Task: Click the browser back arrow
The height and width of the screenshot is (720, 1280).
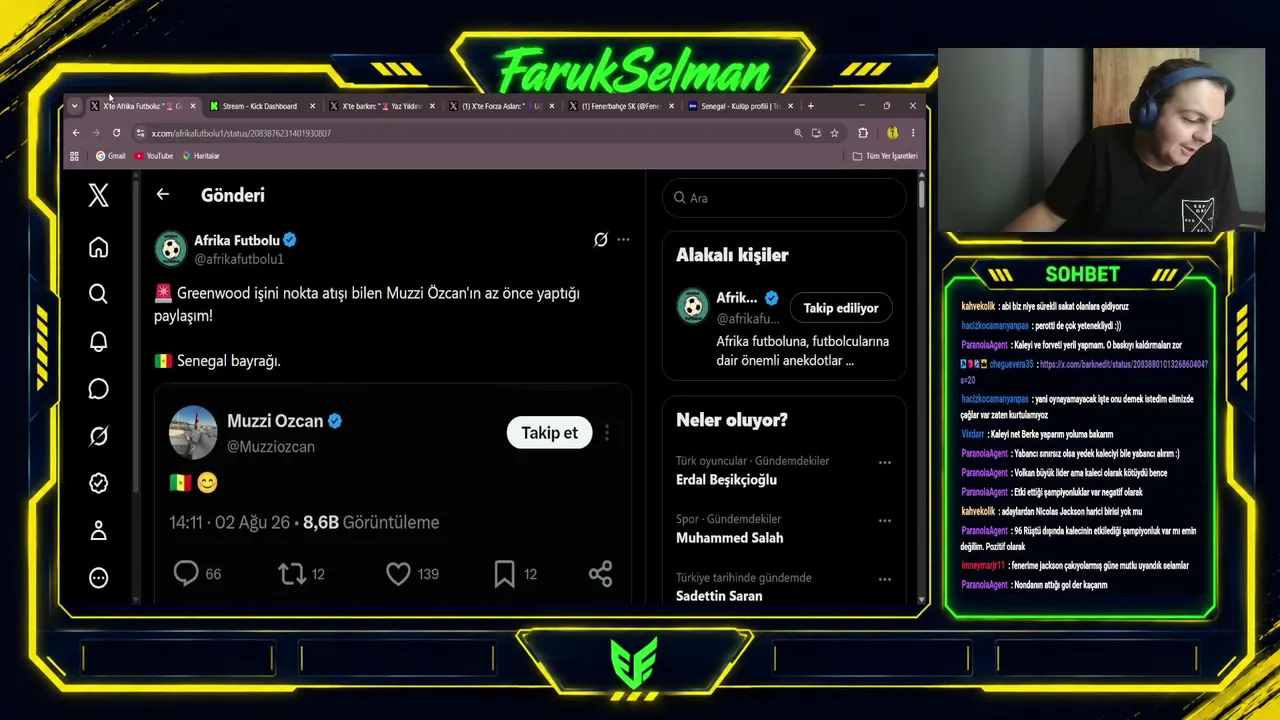Action: pyautogui.click(x=76, y=133)
